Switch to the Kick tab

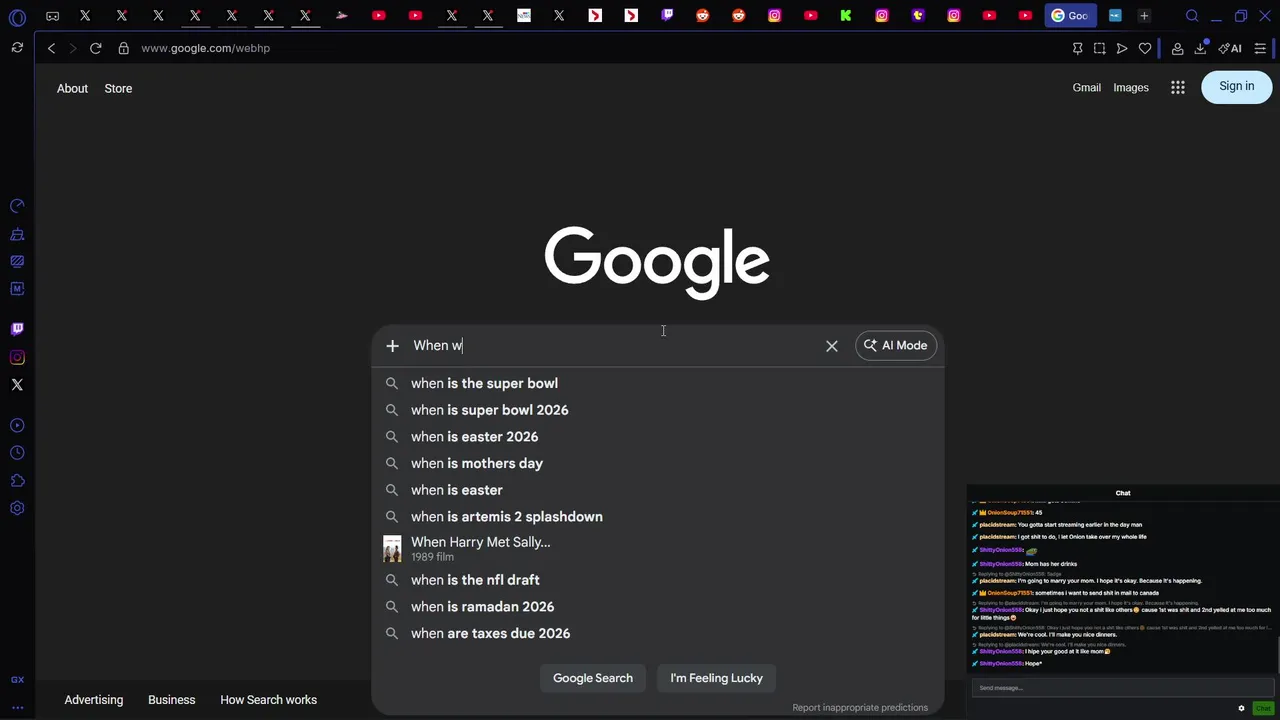846,16
